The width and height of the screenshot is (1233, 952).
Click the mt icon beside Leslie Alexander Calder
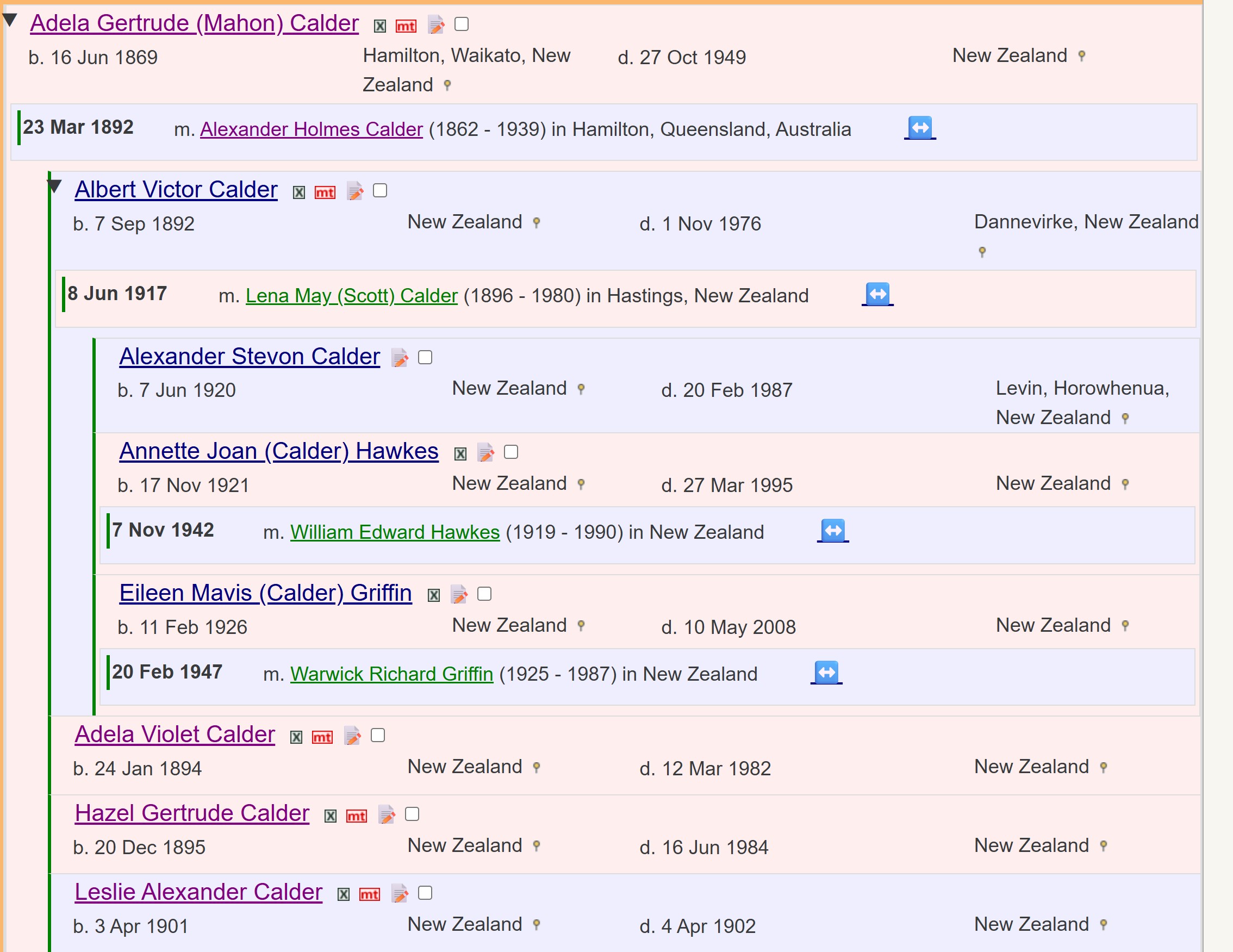pyautogui.click(x=369, y=894)
